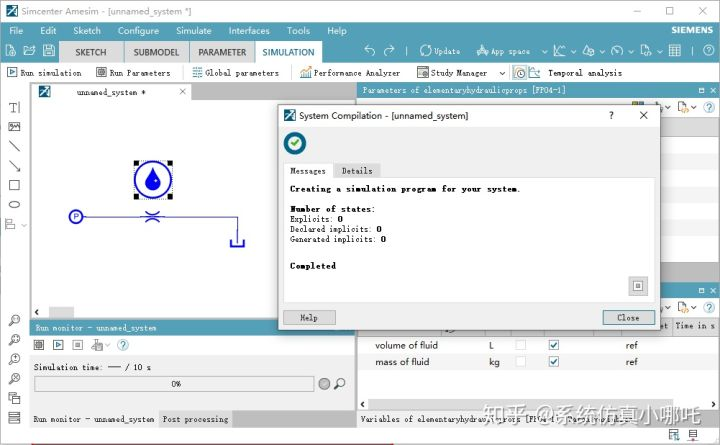Toggle the linear analysis mode icon
Viewport: 720px width, 445px height.
point(534,73)
